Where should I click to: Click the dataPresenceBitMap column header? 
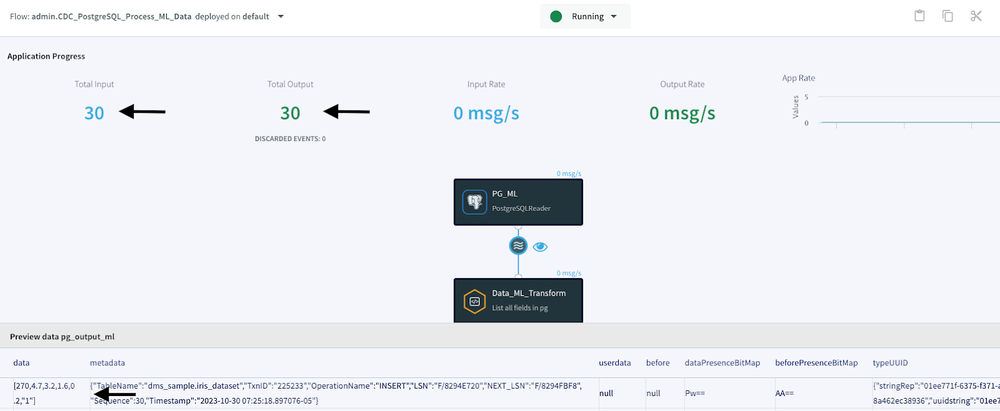(x=723, y=363)
